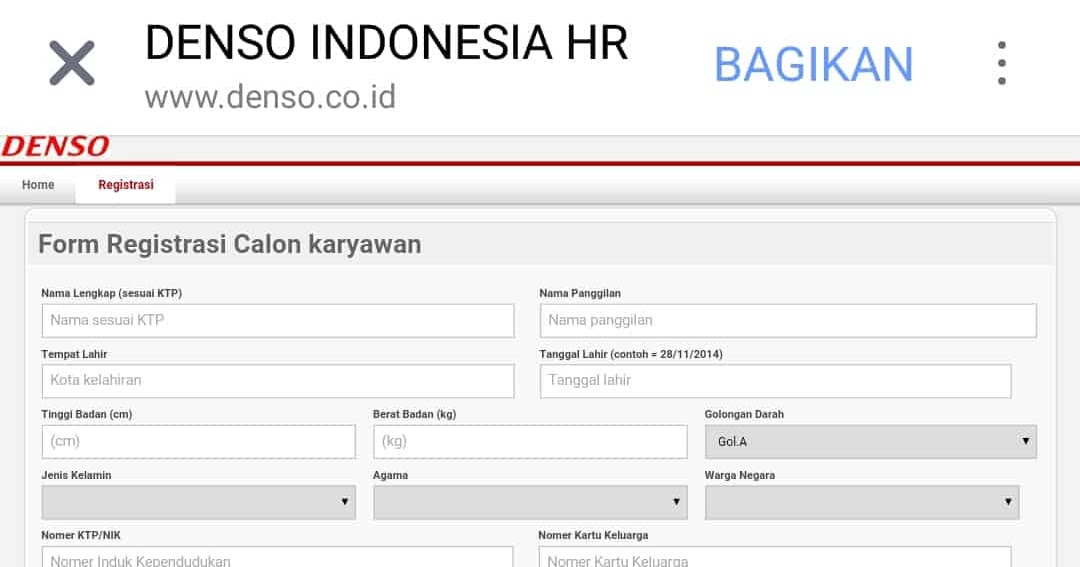Image resolution: width=1080 pixels, height=567 pixels.
Task: Click the Tinggi Badan (cm) field
Action: pos(198,442)
